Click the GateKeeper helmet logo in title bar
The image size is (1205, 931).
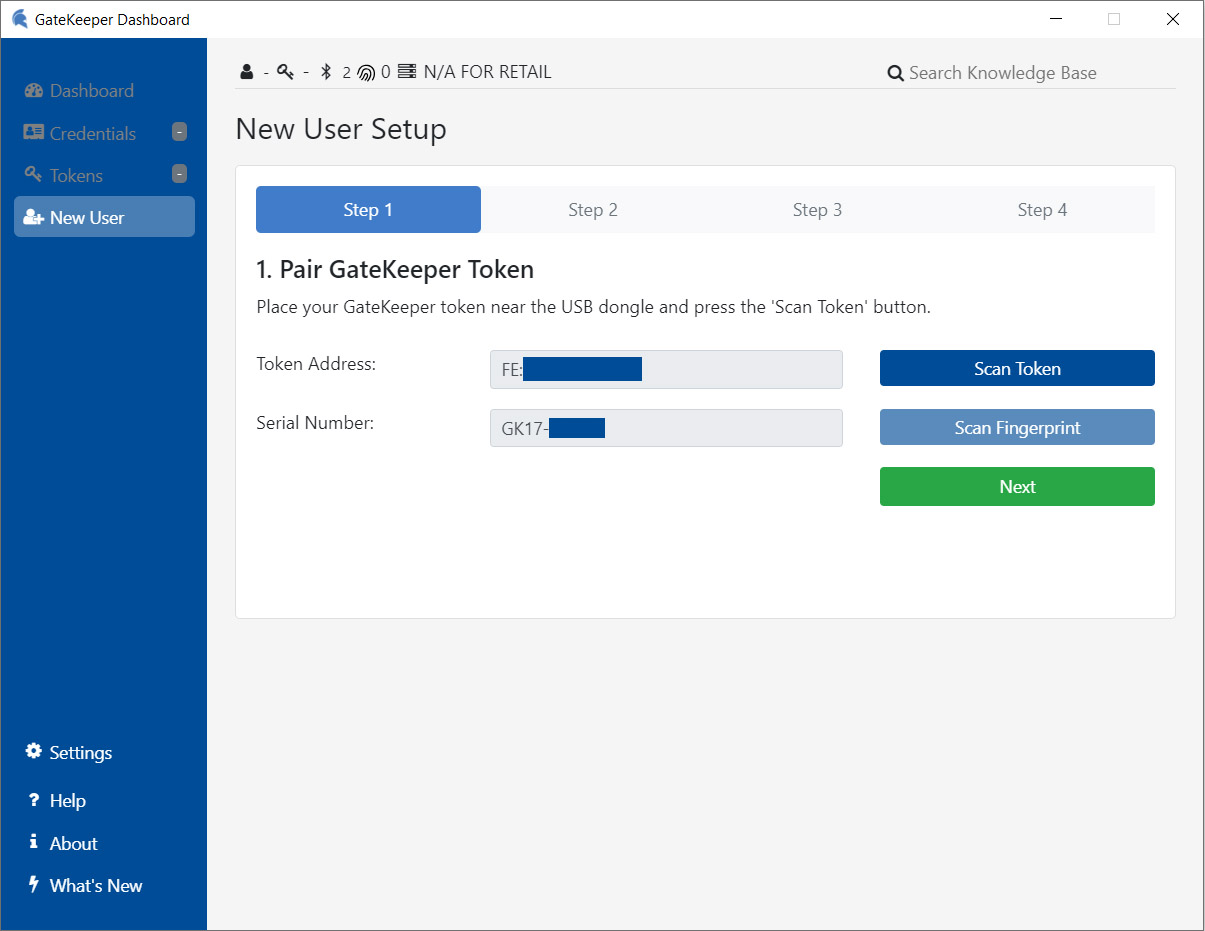pos(20,19)
